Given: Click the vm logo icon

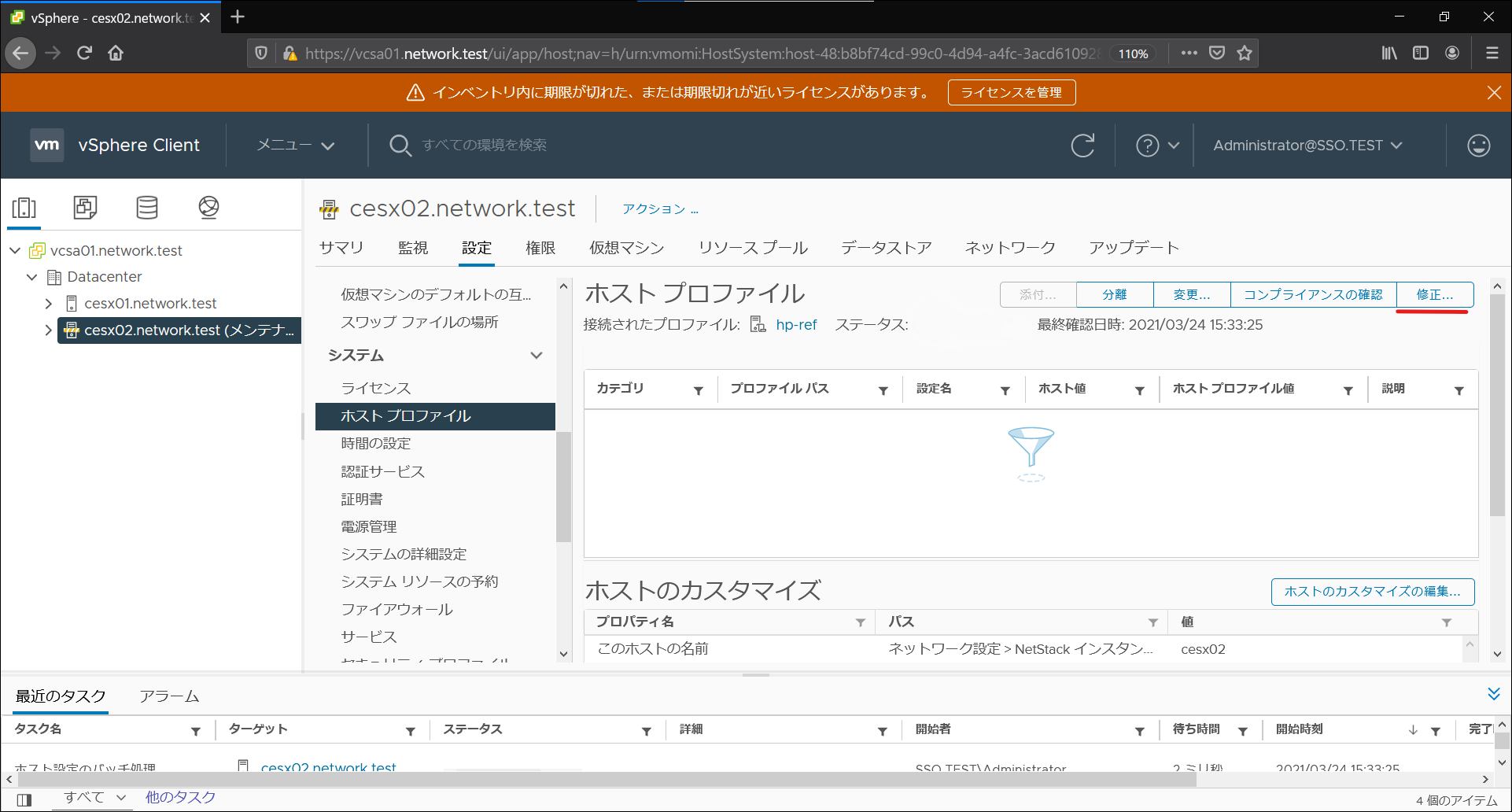Looking at the screenshot, I should click(x=46, y=145).
